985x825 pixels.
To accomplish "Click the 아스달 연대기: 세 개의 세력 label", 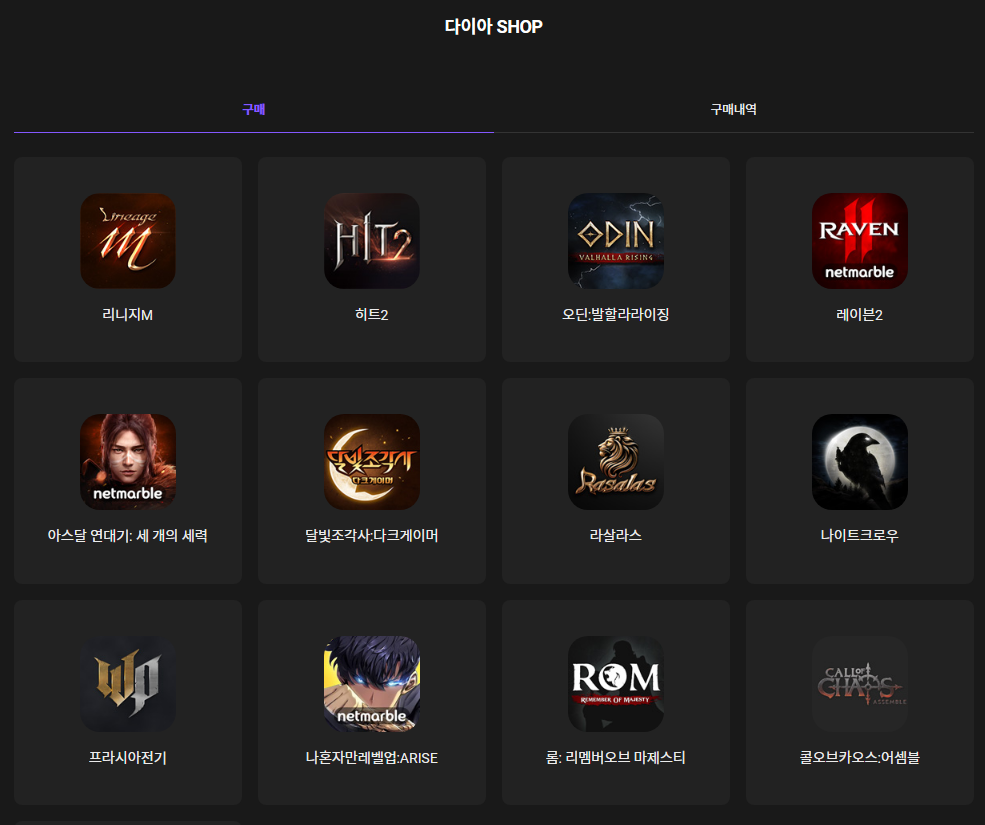I will click(128, 536).
